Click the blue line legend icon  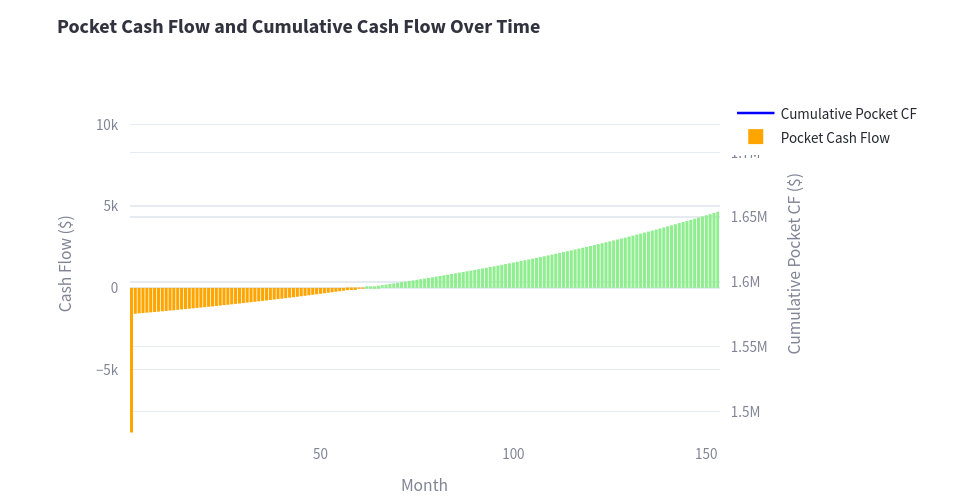tap(755, 113)
